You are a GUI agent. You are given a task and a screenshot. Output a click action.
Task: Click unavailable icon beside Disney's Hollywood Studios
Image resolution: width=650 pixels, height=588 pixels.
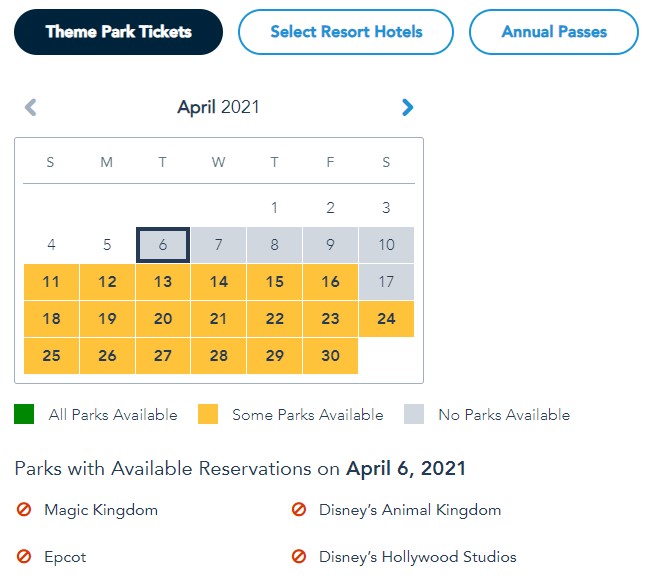point(298,557)
